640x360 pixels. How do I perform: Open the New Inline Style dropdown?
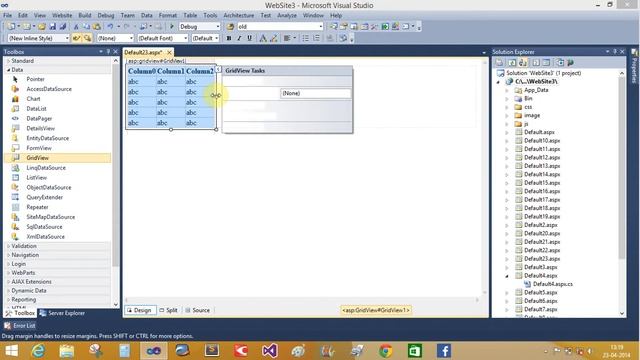[67, 38]
